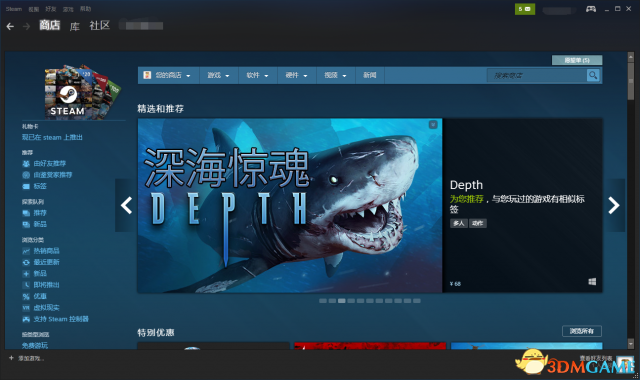The height and width of the screenshot is (380, 640).
Task: Show next featured game
Action: [x=614, y=205]
